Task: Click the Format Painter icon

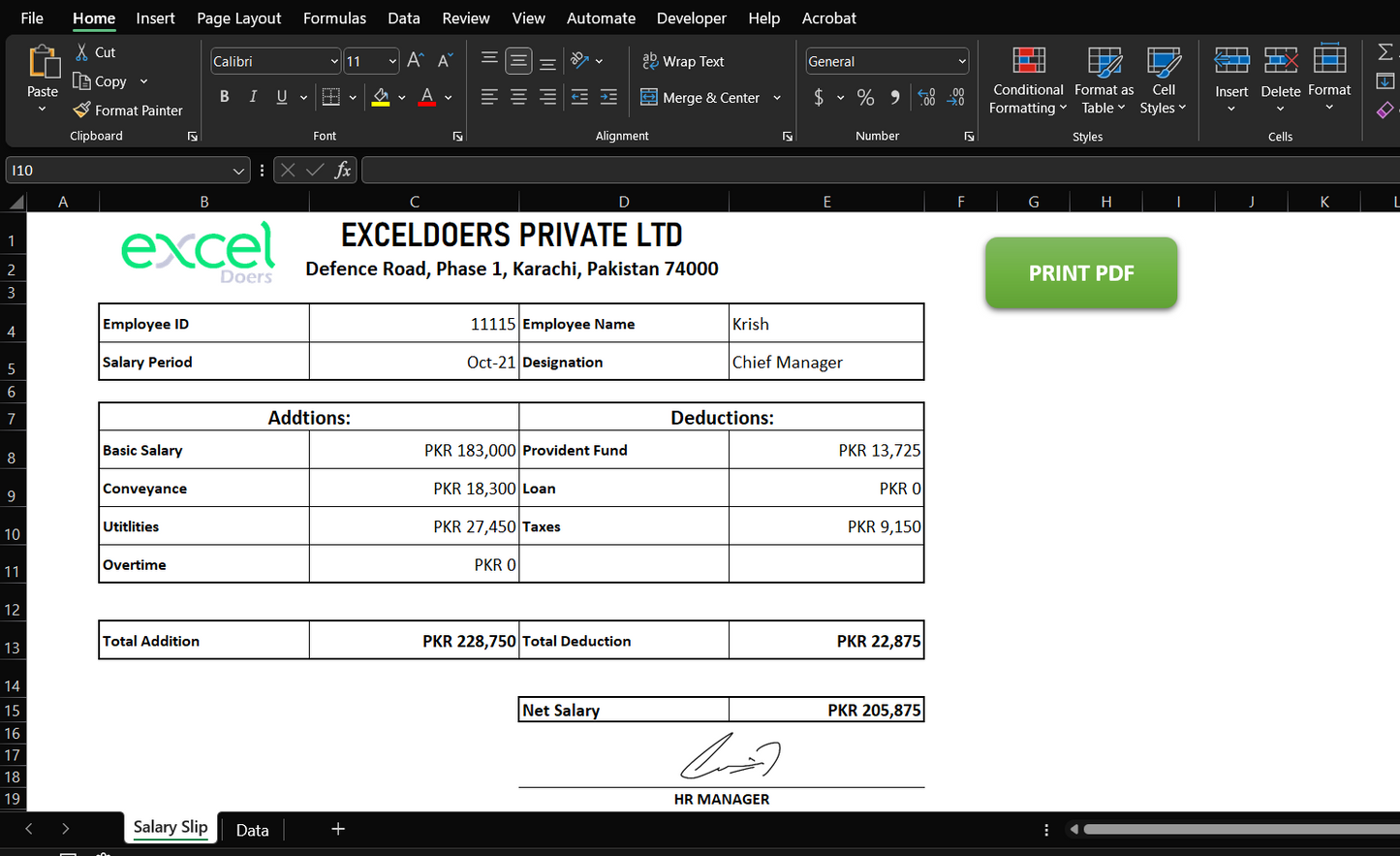Action: [x=82, y=111]
